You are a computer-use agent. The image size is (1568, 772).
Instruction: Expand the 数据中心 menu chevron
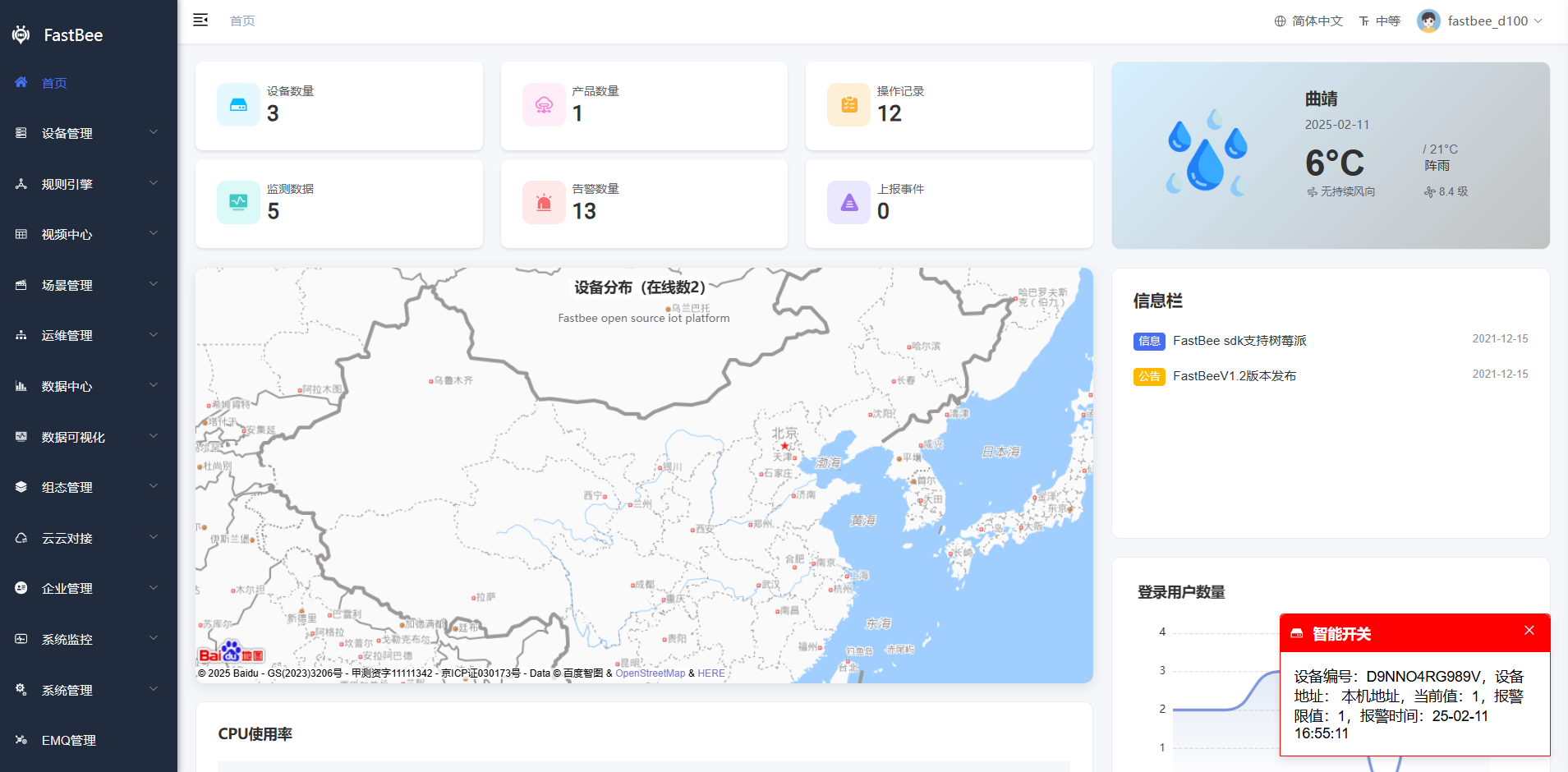[154, 385]
